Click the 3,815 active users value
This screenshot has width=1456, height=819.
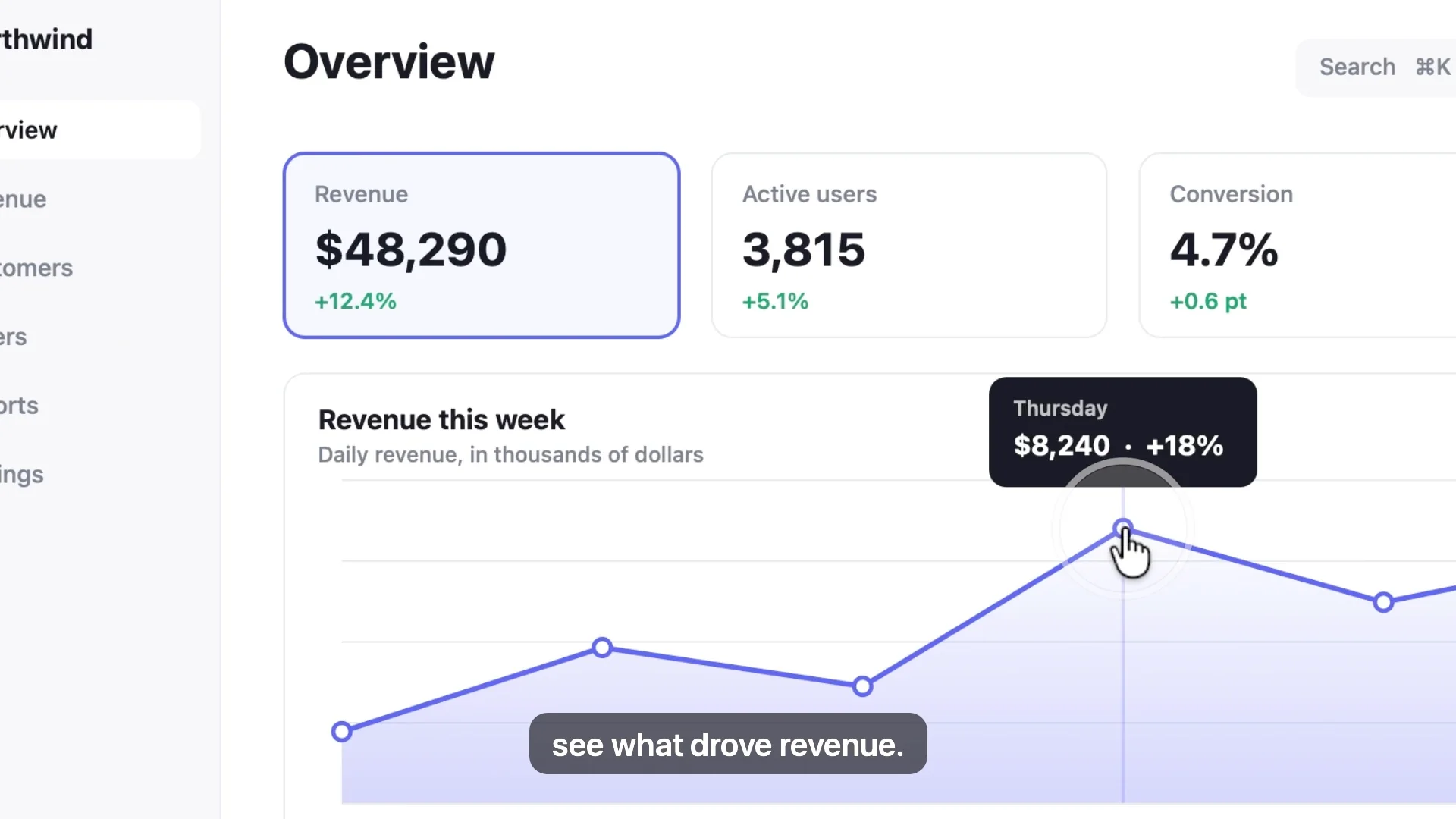tap(804, 249)
